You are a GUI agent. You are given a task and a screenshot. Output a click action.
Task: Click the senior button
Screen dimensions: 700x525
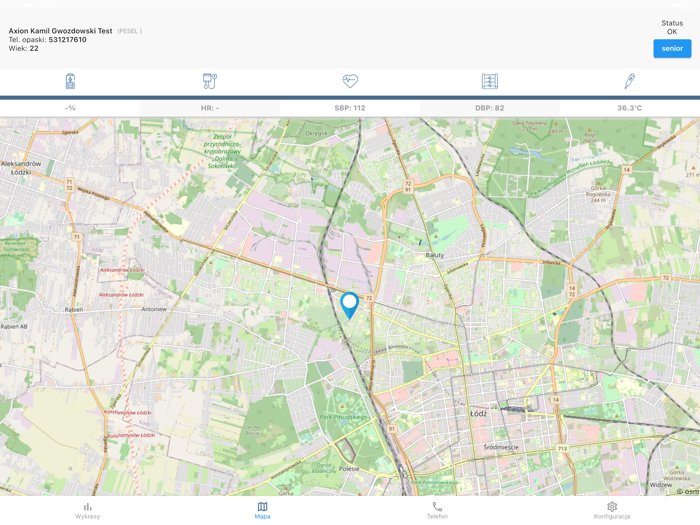672,48
